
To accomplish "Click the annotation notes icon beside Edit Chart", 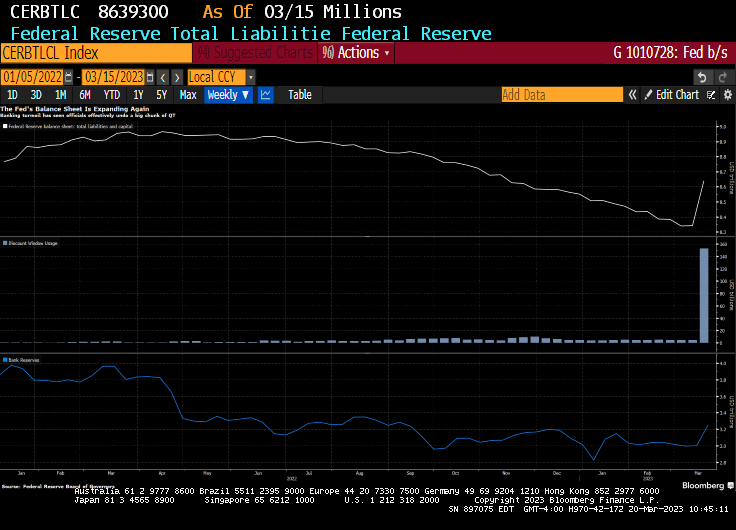I will click(711, 95).
